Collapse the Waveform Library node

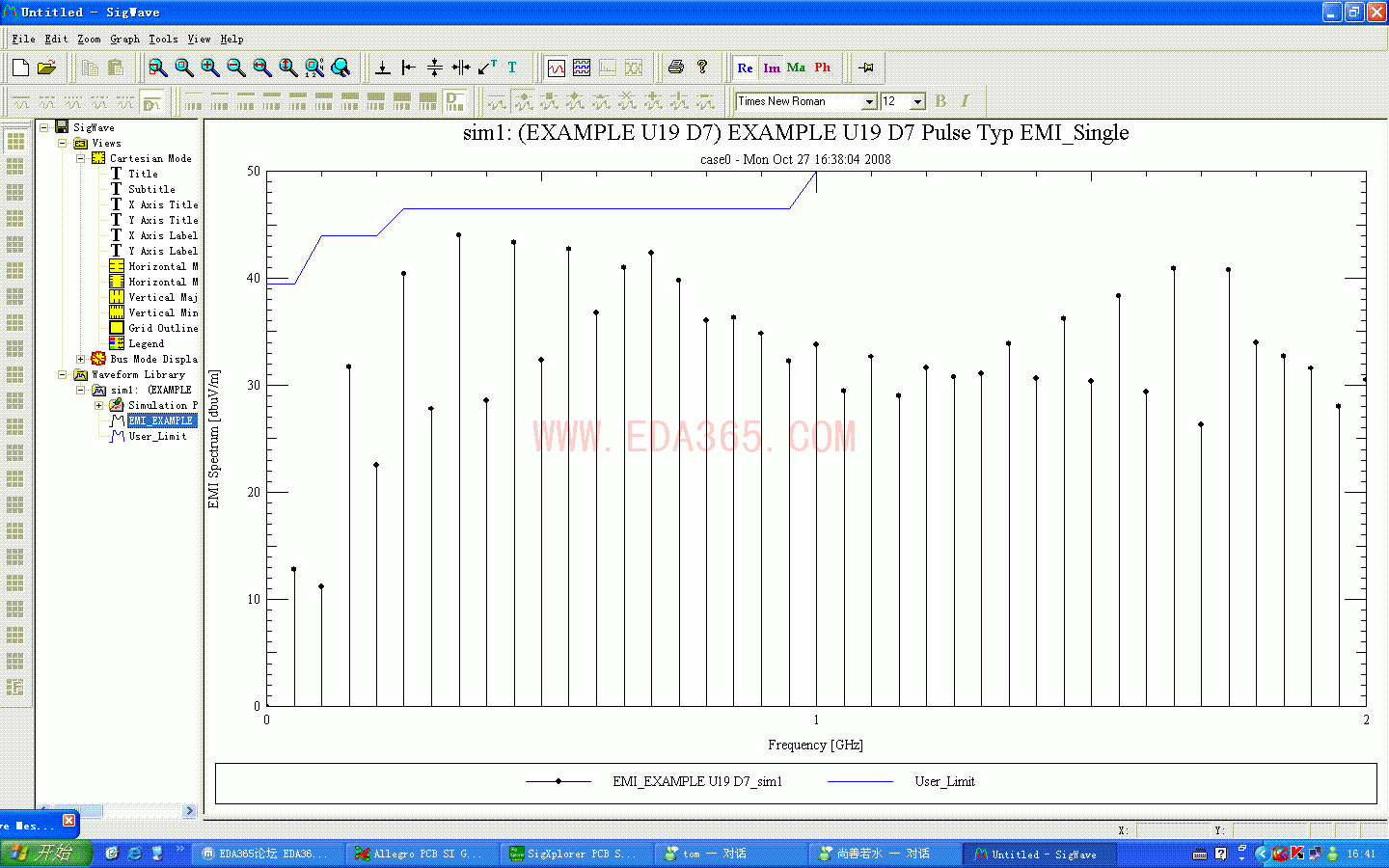63,374
